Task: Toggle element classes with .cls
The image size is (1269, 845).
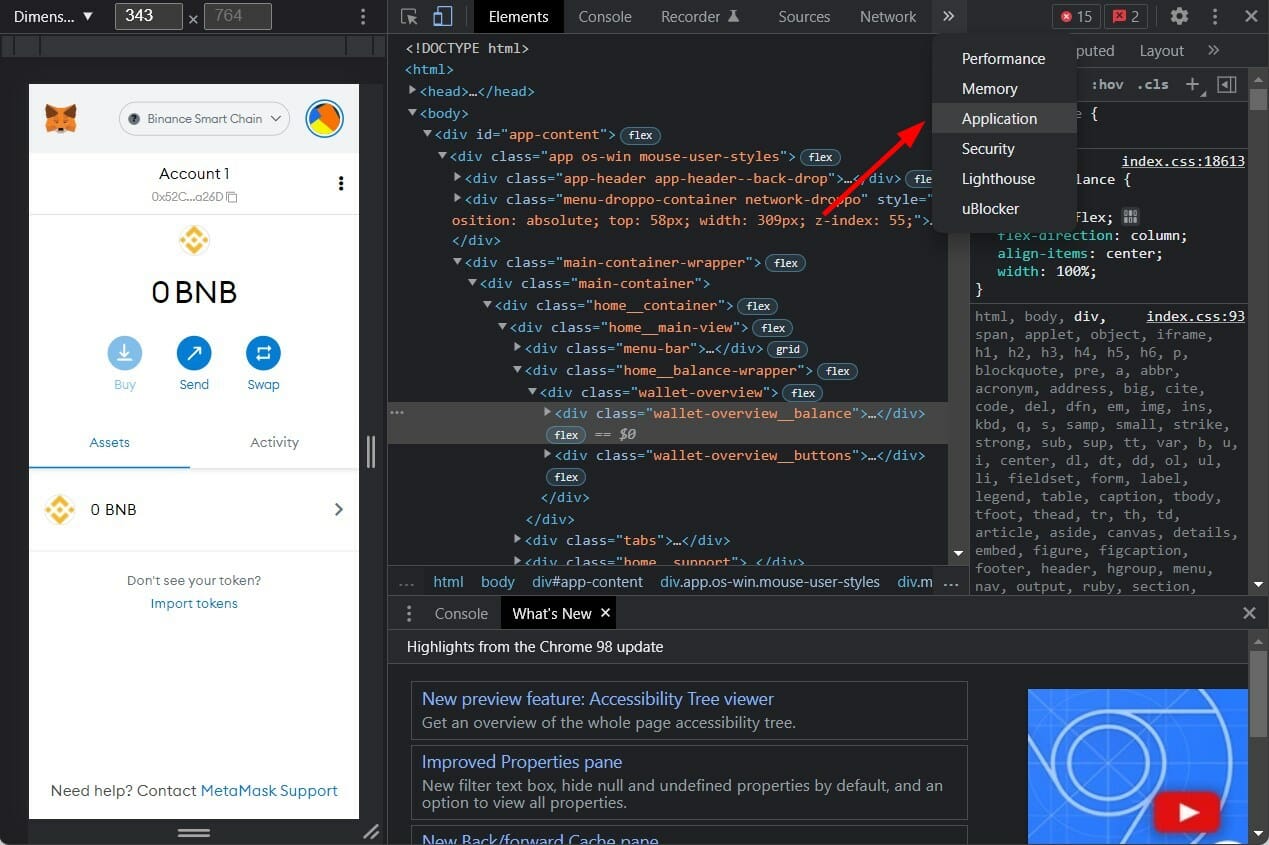Action: click(1152, 84)
